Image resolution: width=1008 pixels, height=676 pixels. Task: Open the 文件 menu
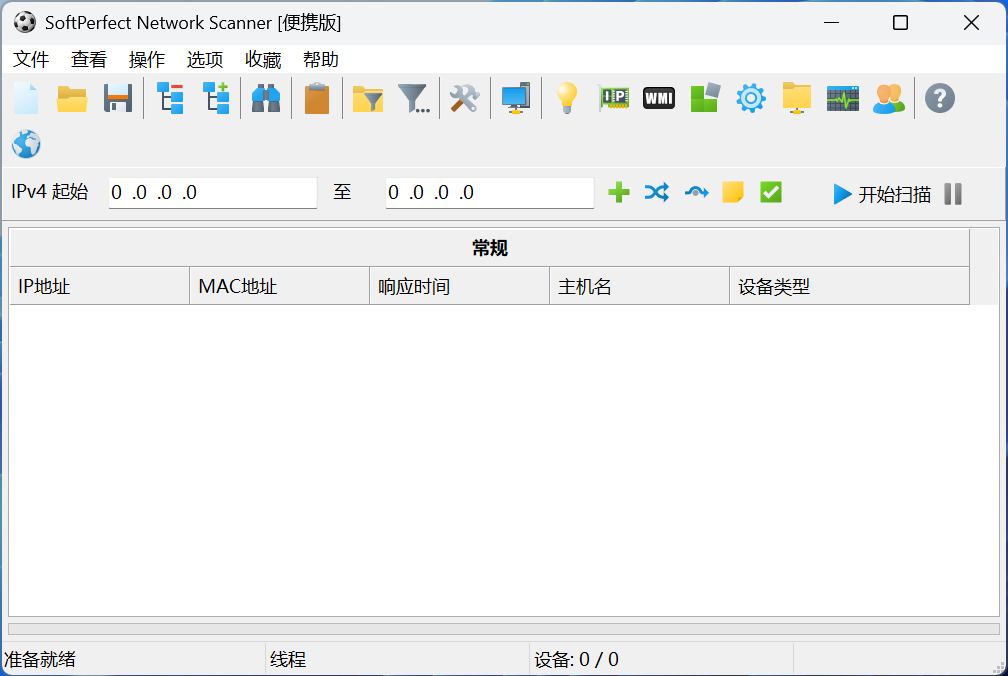[x=31, y=59]
